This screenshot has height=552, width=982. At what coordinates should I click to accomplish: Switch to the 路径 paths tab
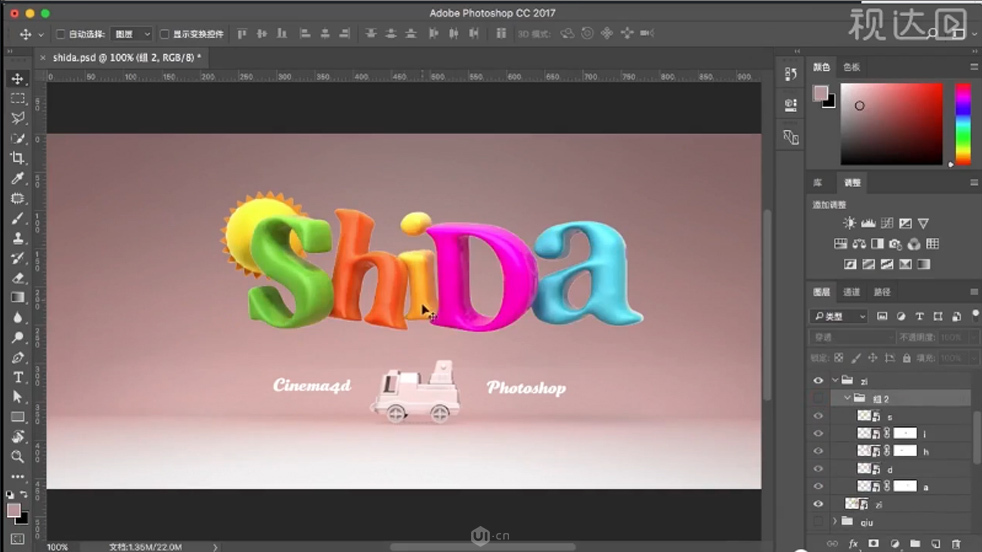882,292
